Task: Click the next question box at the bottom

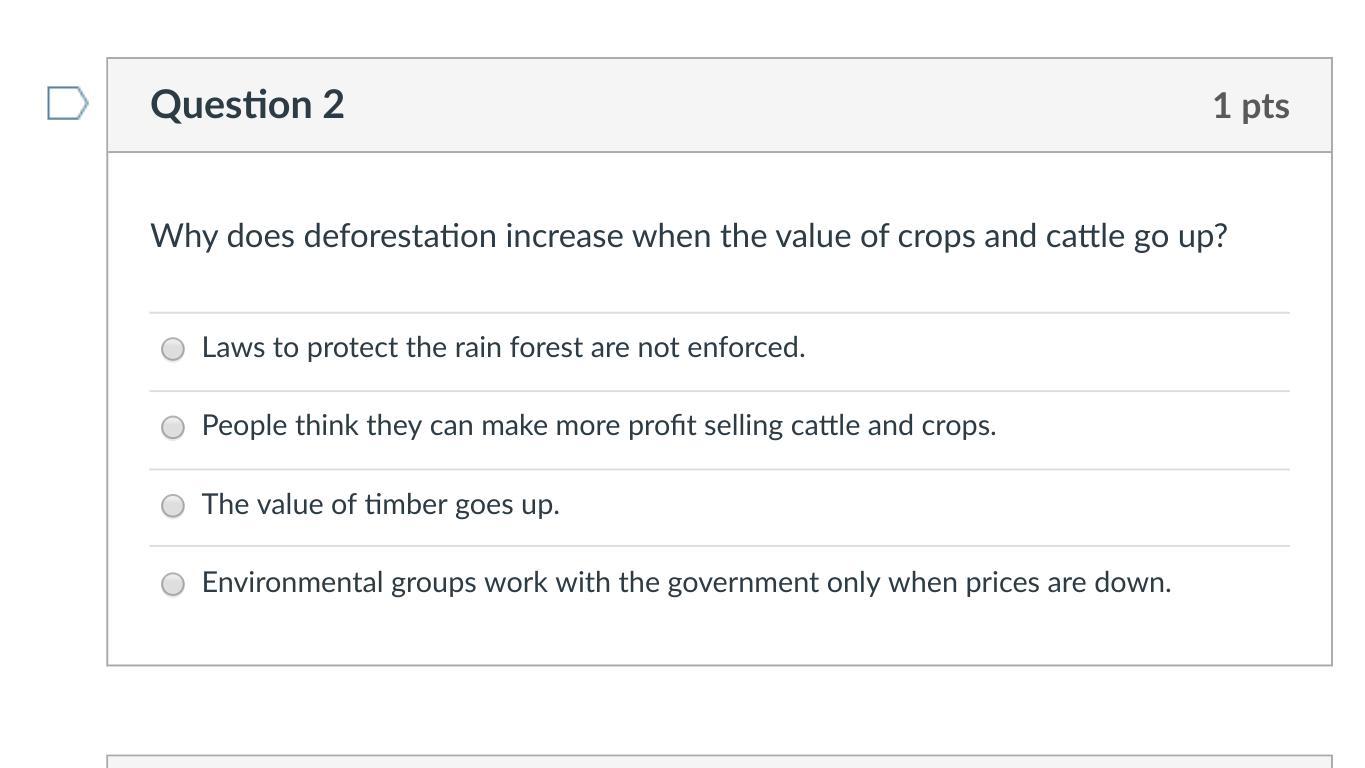Action: click(719, 761)
